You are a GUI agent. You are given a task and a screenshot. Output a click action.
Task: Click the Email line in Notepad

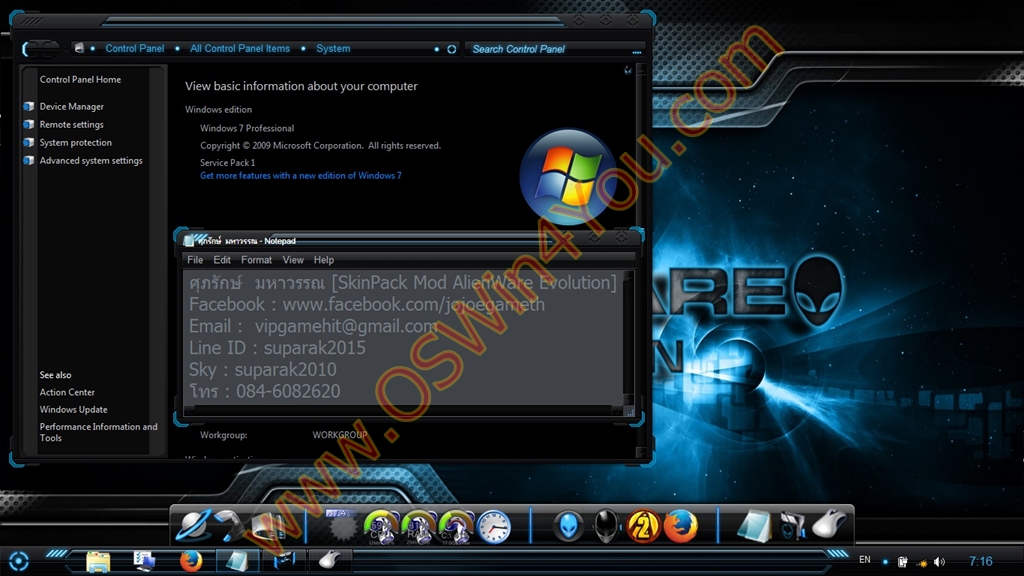313,326
